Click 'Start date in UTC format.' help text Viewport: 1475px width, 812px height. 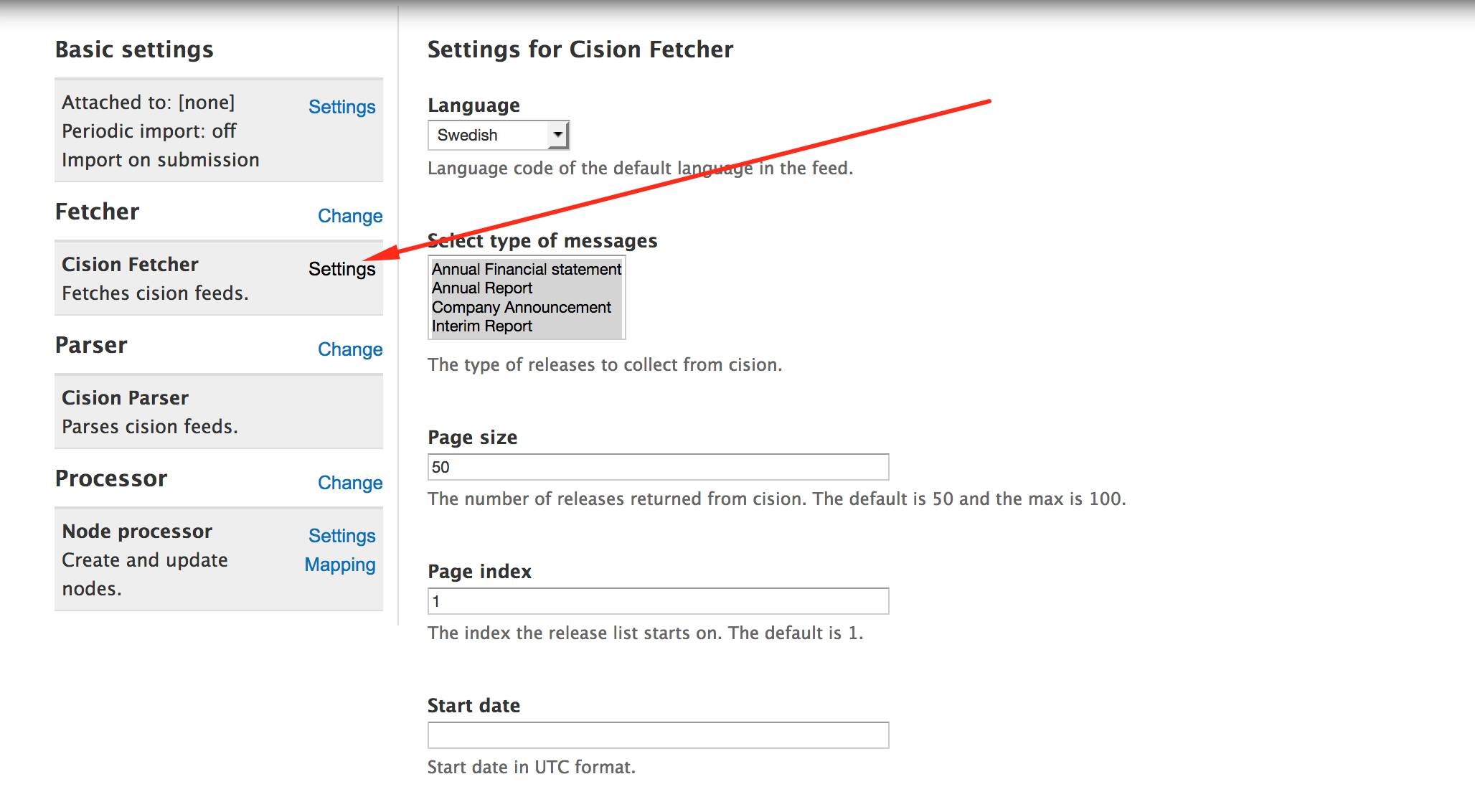532,768
